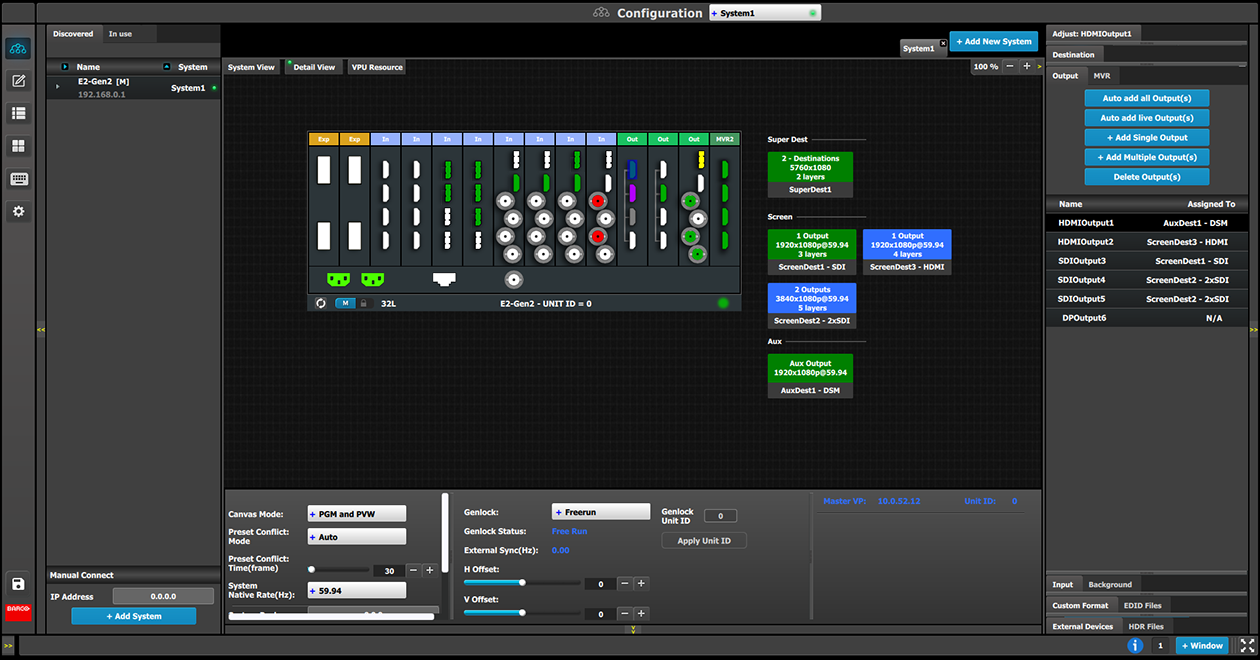
Task: Open the Programming editor icon in sidebar
Action: (18, 81)
